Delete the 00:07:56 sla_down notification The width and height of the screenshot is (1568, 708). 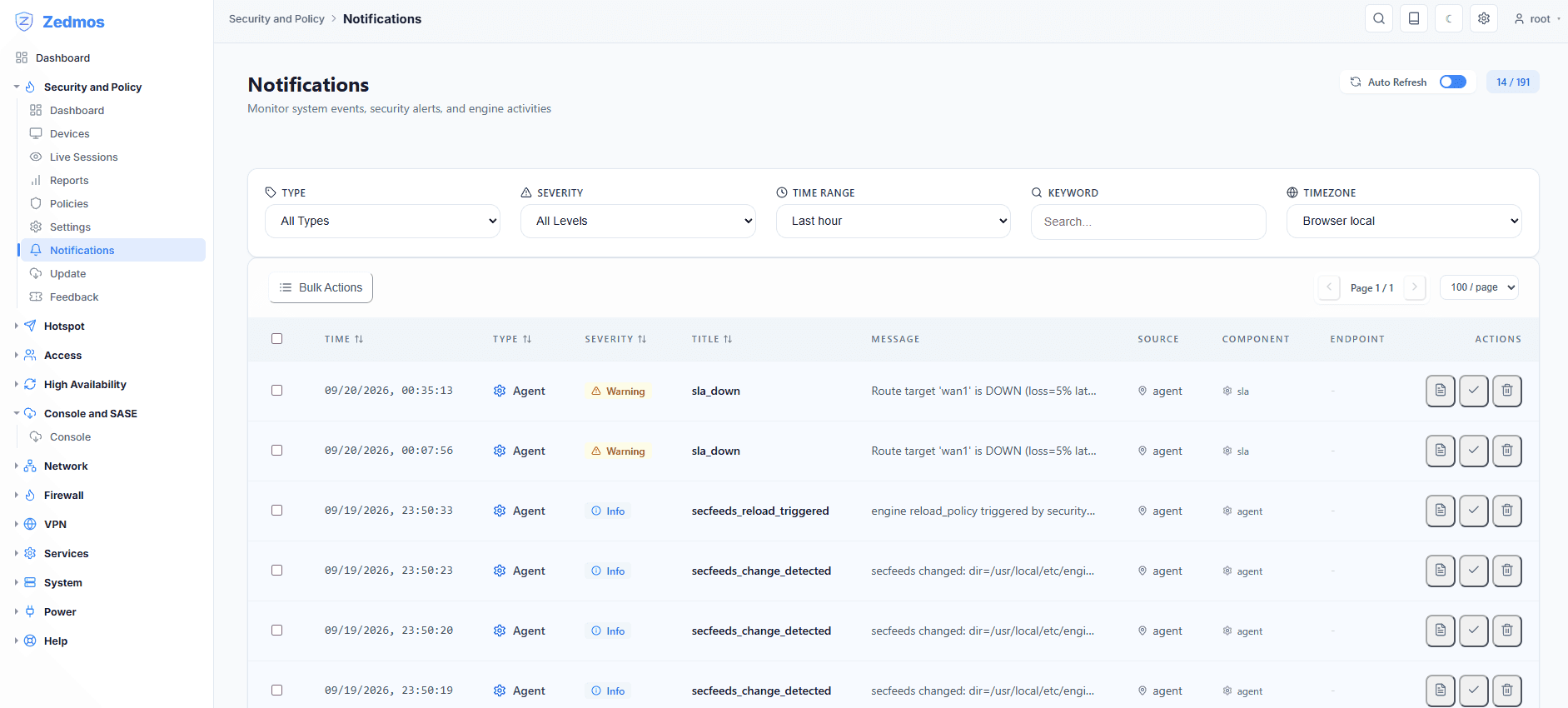(1507, 451)
